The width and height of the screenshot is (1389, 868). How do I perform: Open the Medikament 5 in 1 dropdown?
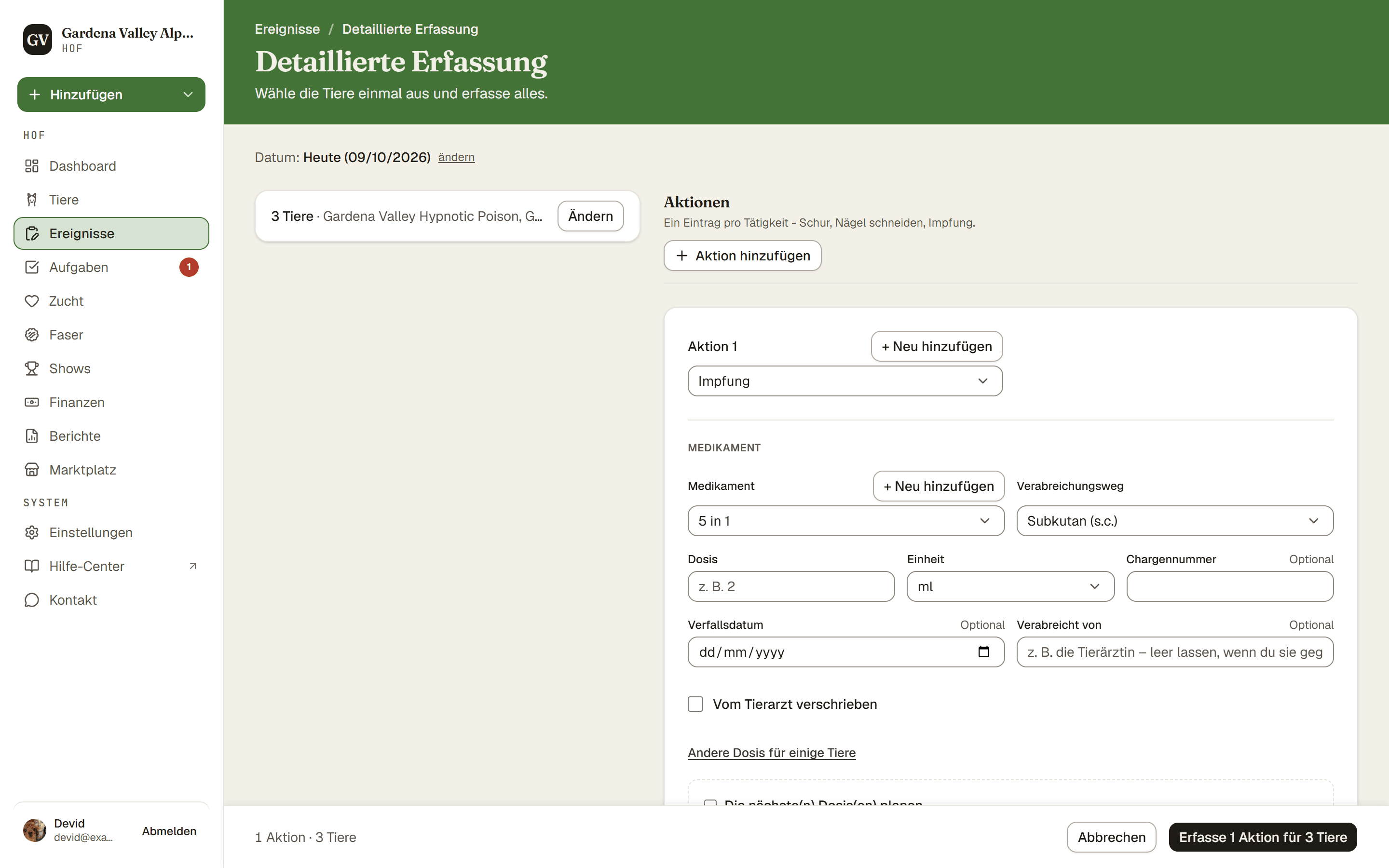(x=846, y=521)
